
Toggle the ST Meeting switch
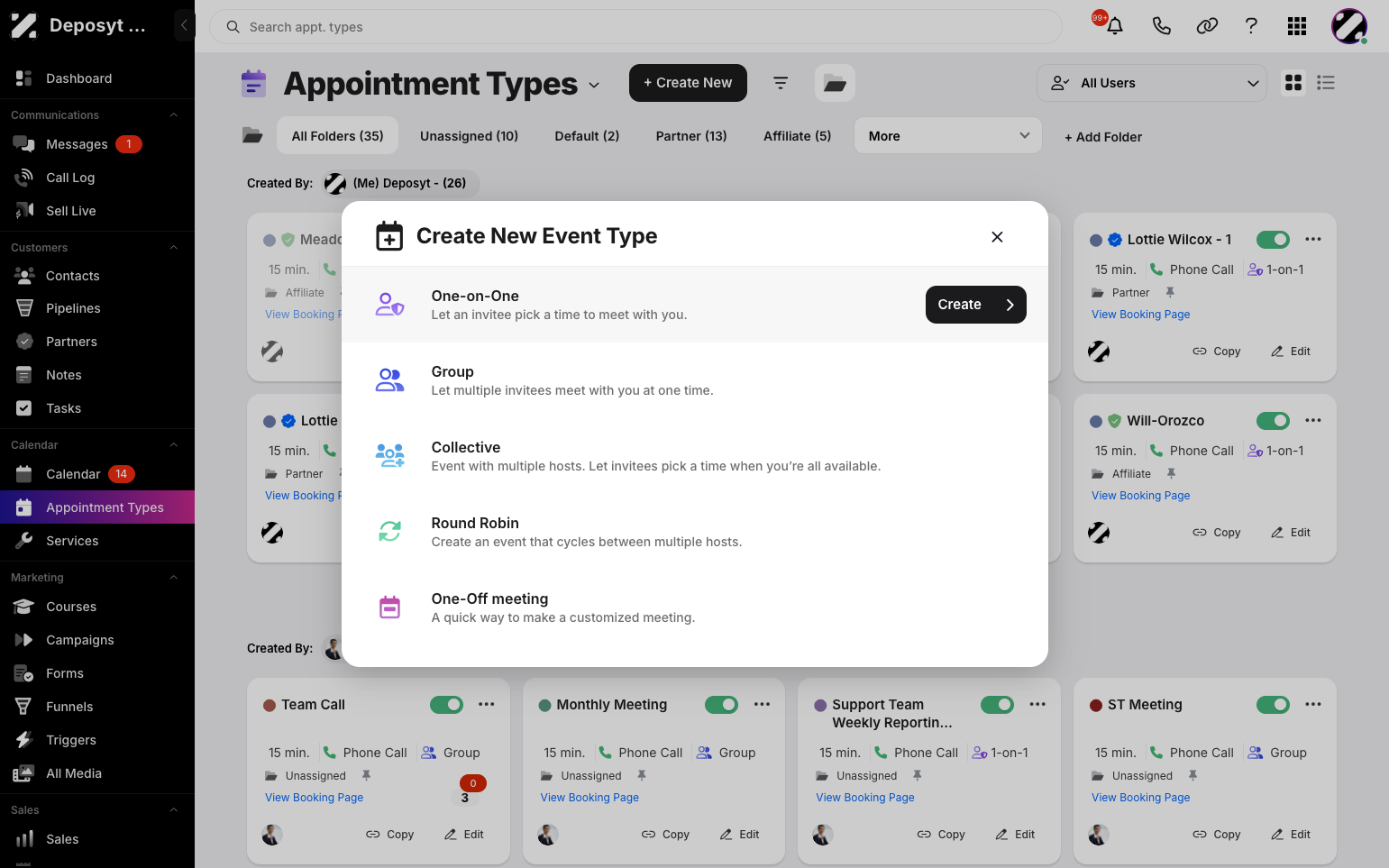(x=1273, y=704)
